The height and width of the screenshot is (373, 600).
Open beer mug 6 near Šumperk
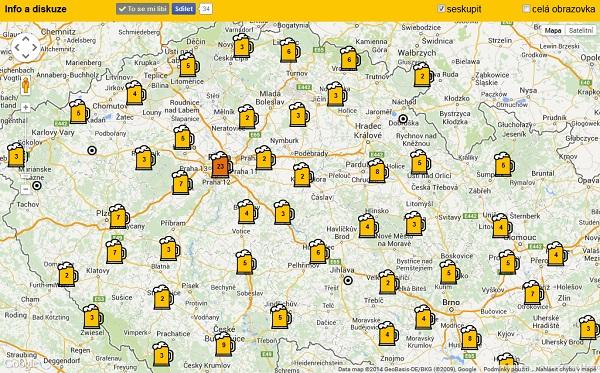coord(504,165)
